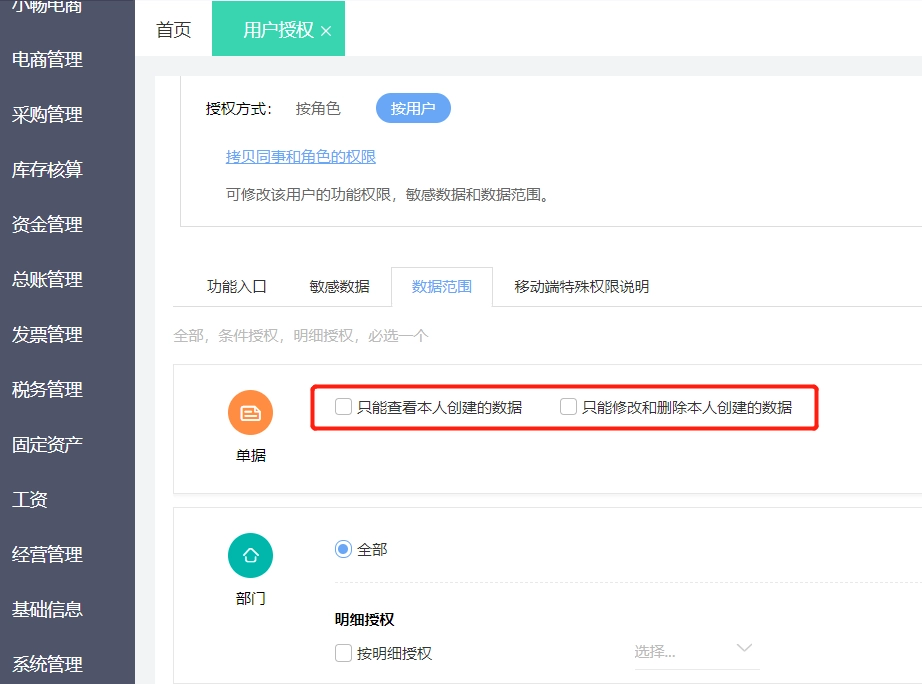The height and width of the screenshot is (684, 922).
Task: Open 库存核算 in the sidebar
Action: pyautogui.click(x=47, y=169)
